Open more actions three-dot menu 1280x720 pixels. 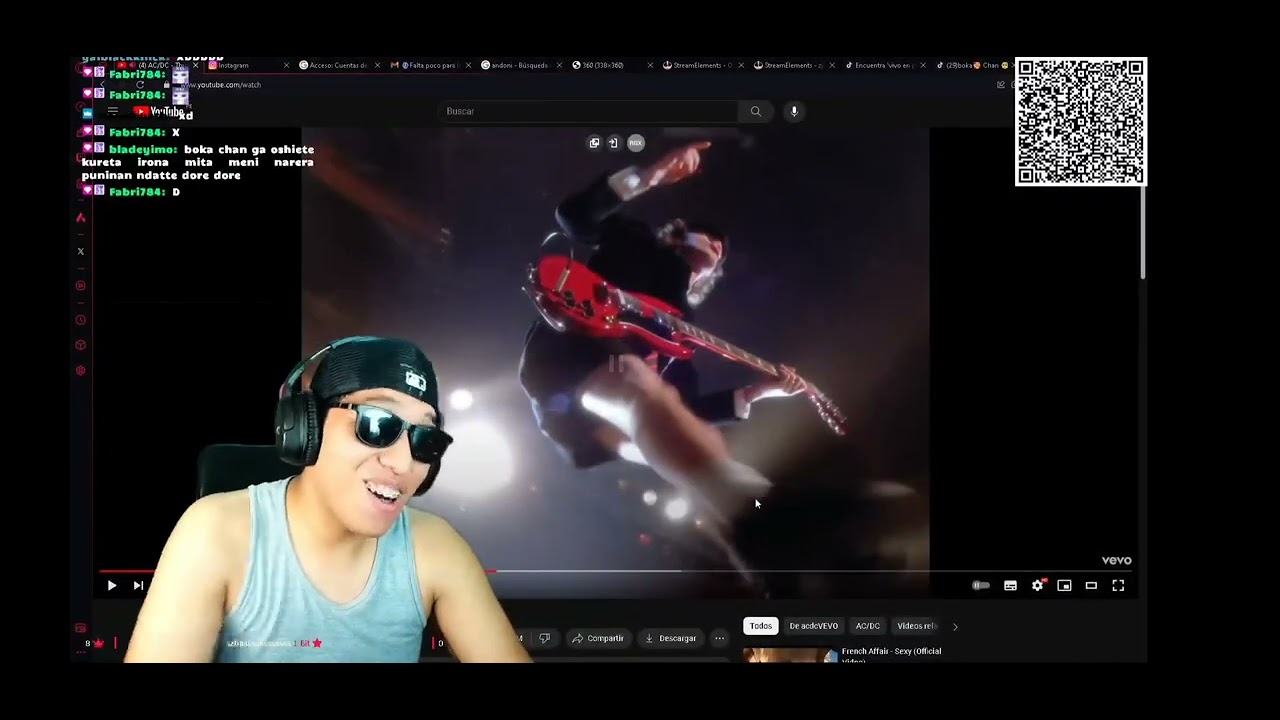coord(719,638)
